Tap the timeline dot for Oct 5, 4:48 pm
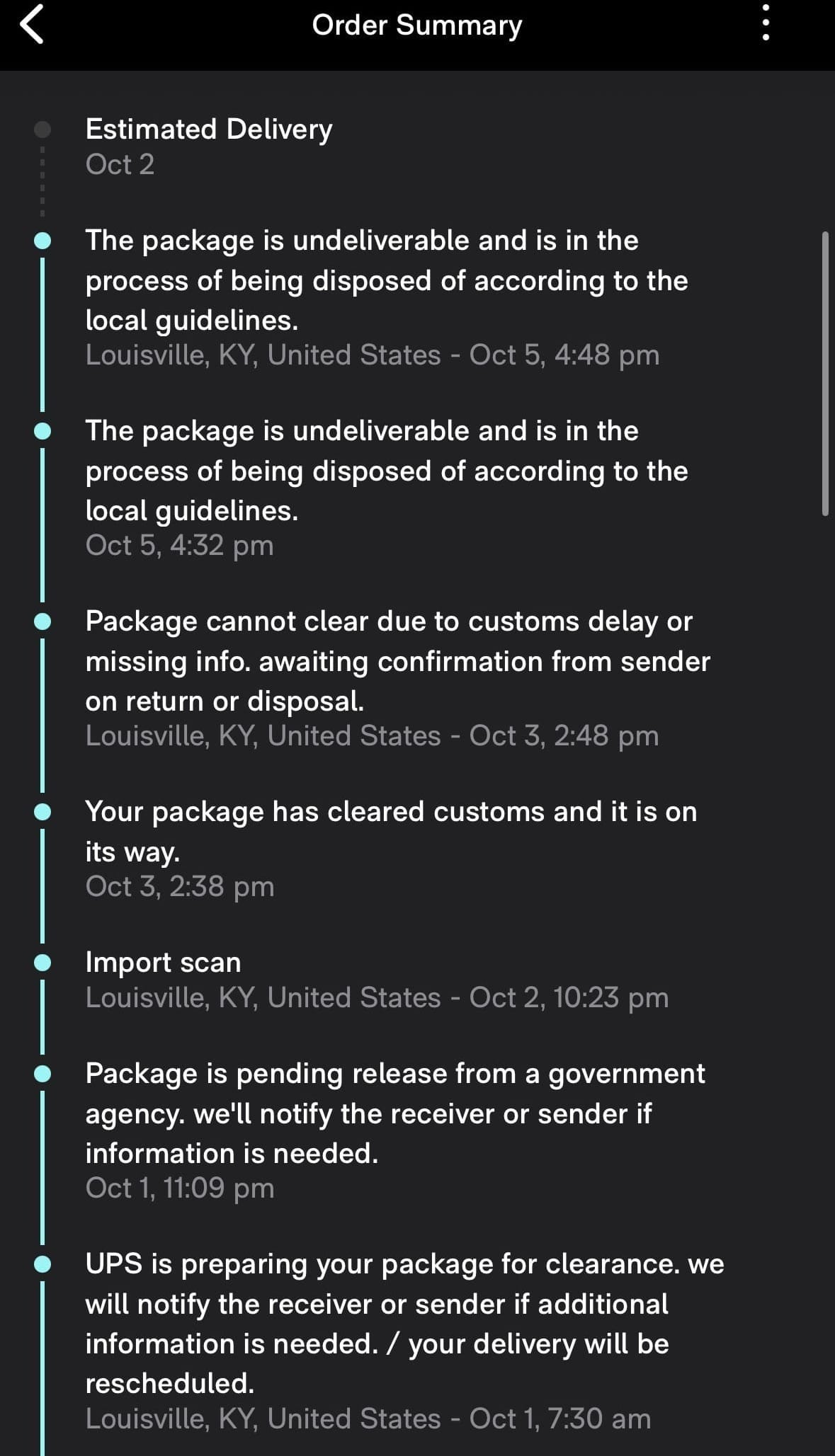Screen dimensions: 835x1456 click(x=42, y=241)
